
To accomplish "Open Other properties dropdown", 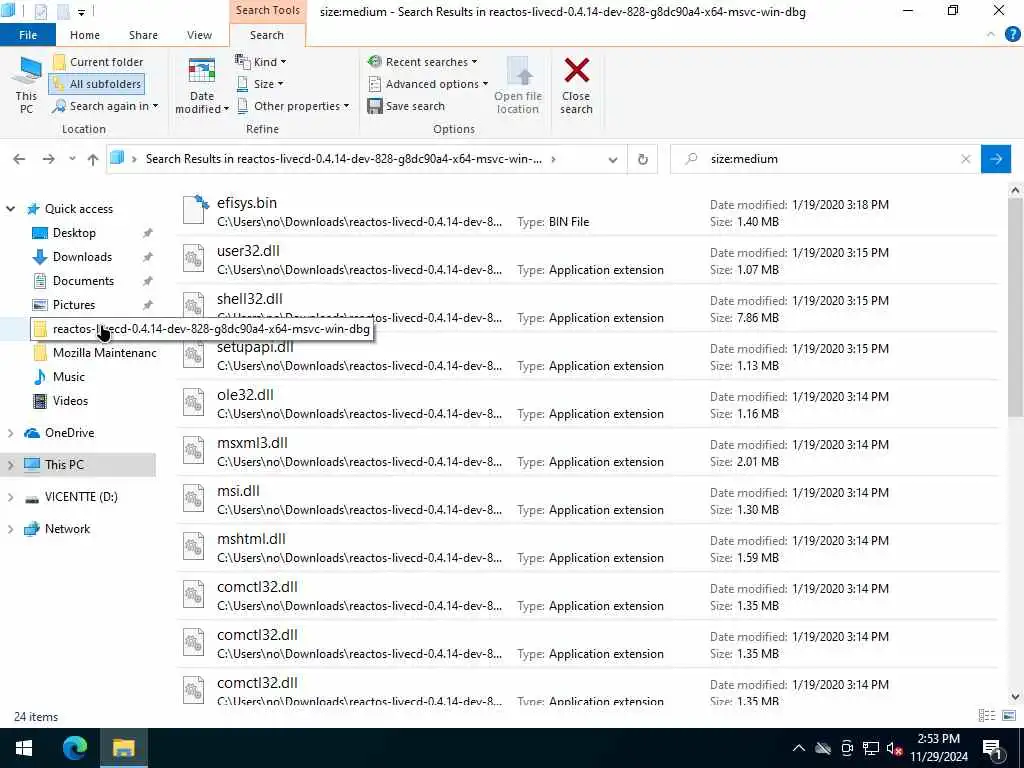I will [293, 106].
